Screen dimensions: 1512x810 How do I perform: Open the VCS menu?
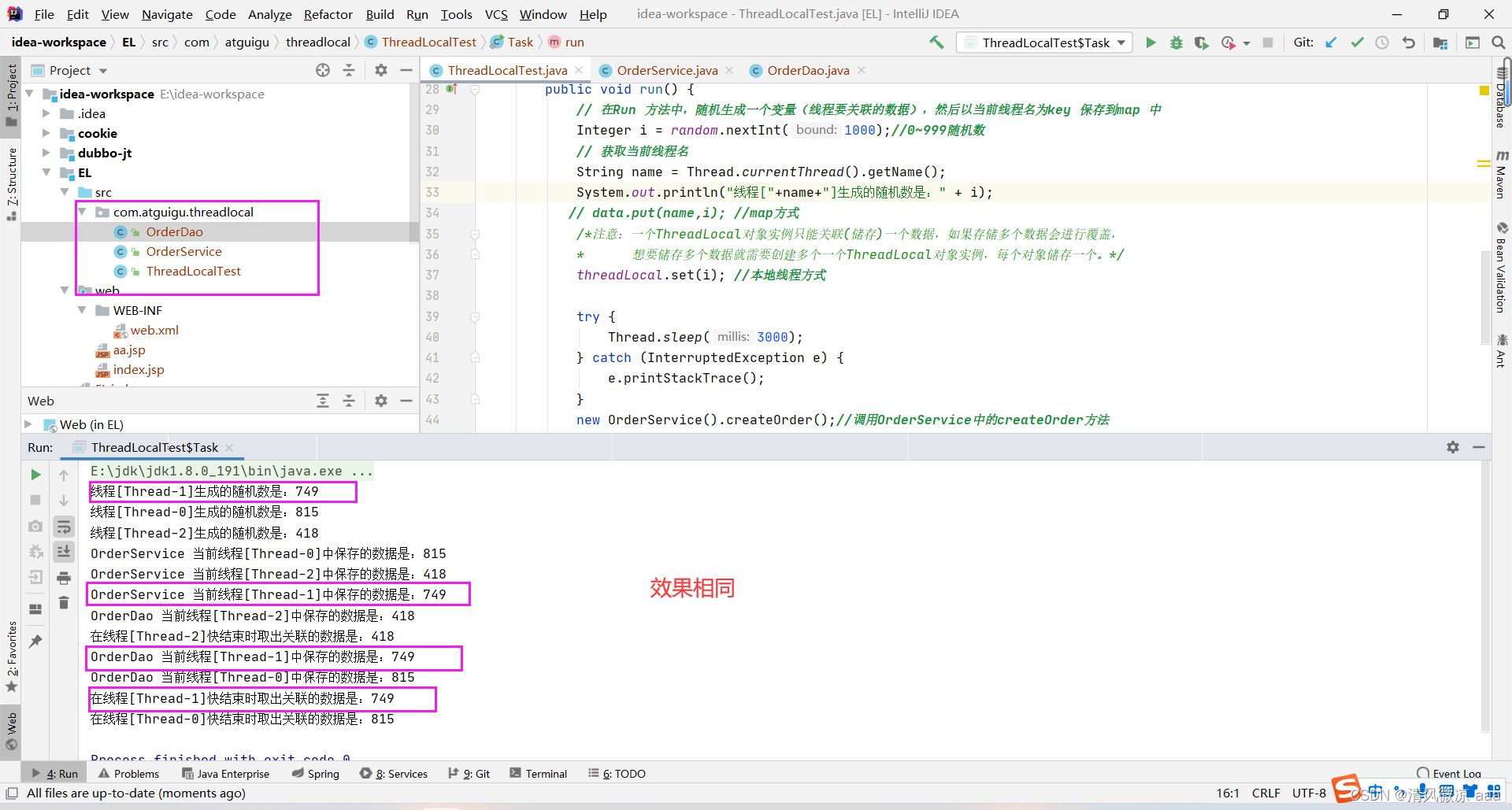click(496, 14)
